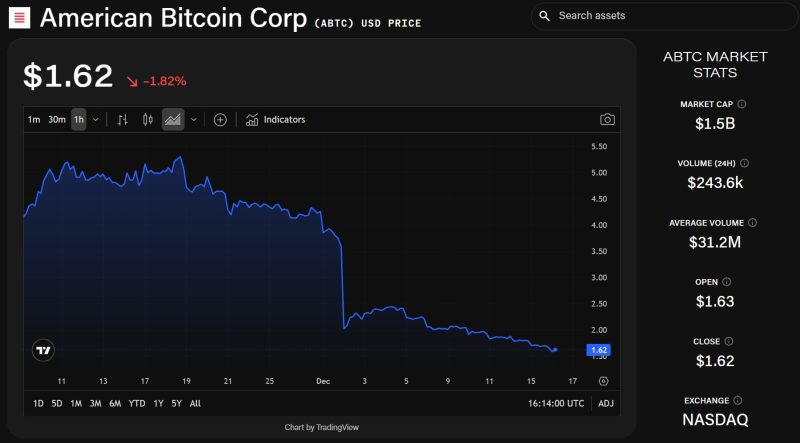Expand the time interval dropdown arrow
Viewport: 800px width, 443px height.
[95, 120]
